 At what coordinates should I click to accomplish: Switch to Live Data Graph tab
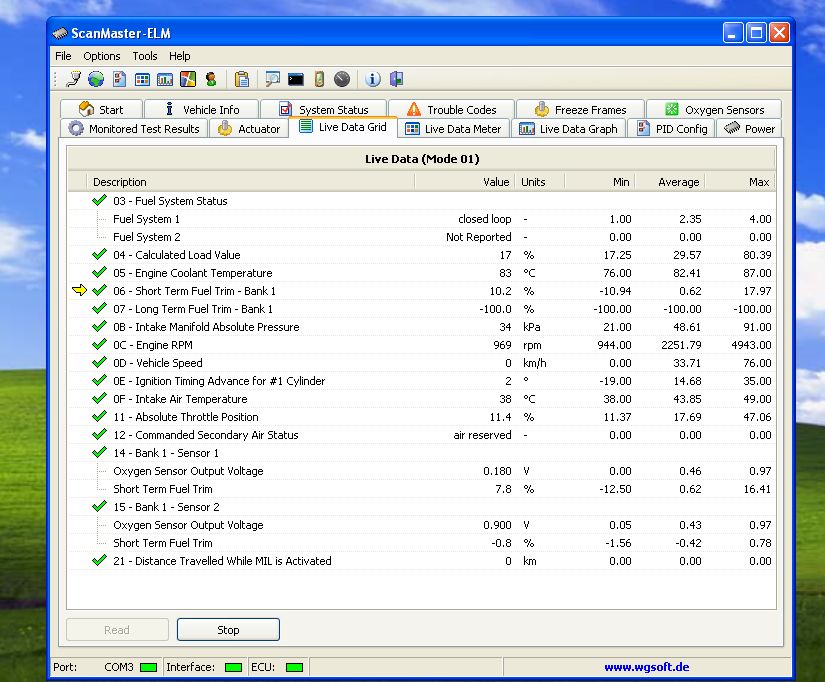click(x=568, y=128)
